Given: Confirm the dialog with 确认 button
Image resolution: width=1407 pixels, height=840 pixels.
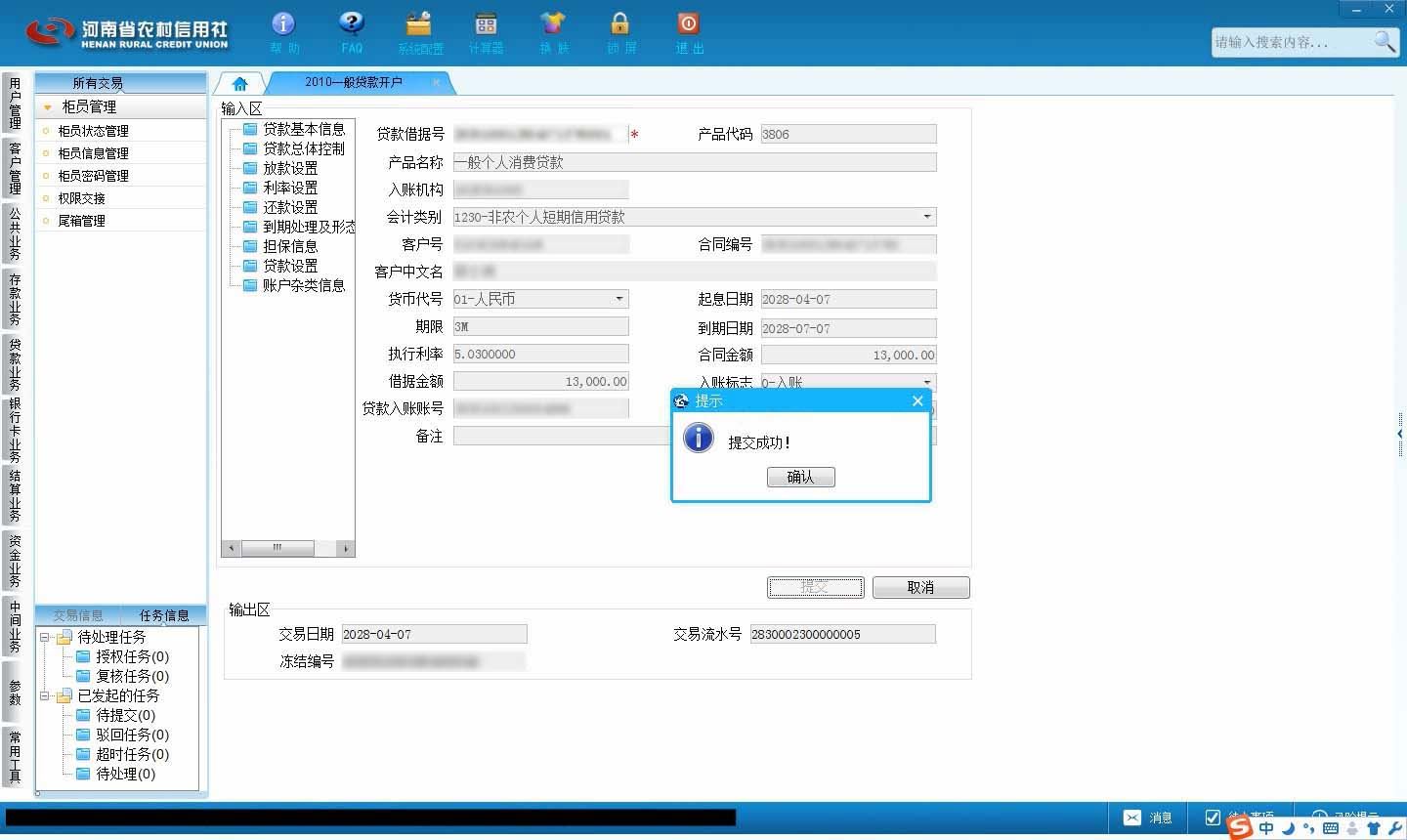Looking at the screenshot, I should (800, 477).
